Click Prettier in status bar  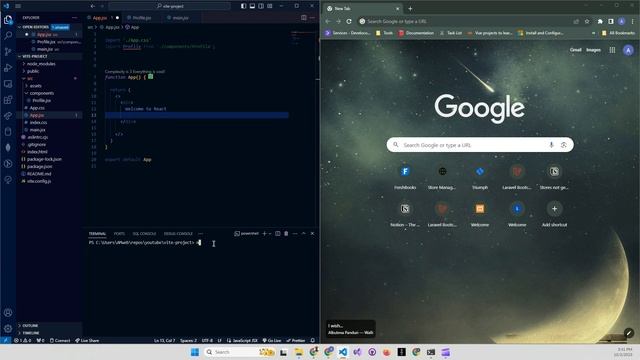tap(296, 340)
